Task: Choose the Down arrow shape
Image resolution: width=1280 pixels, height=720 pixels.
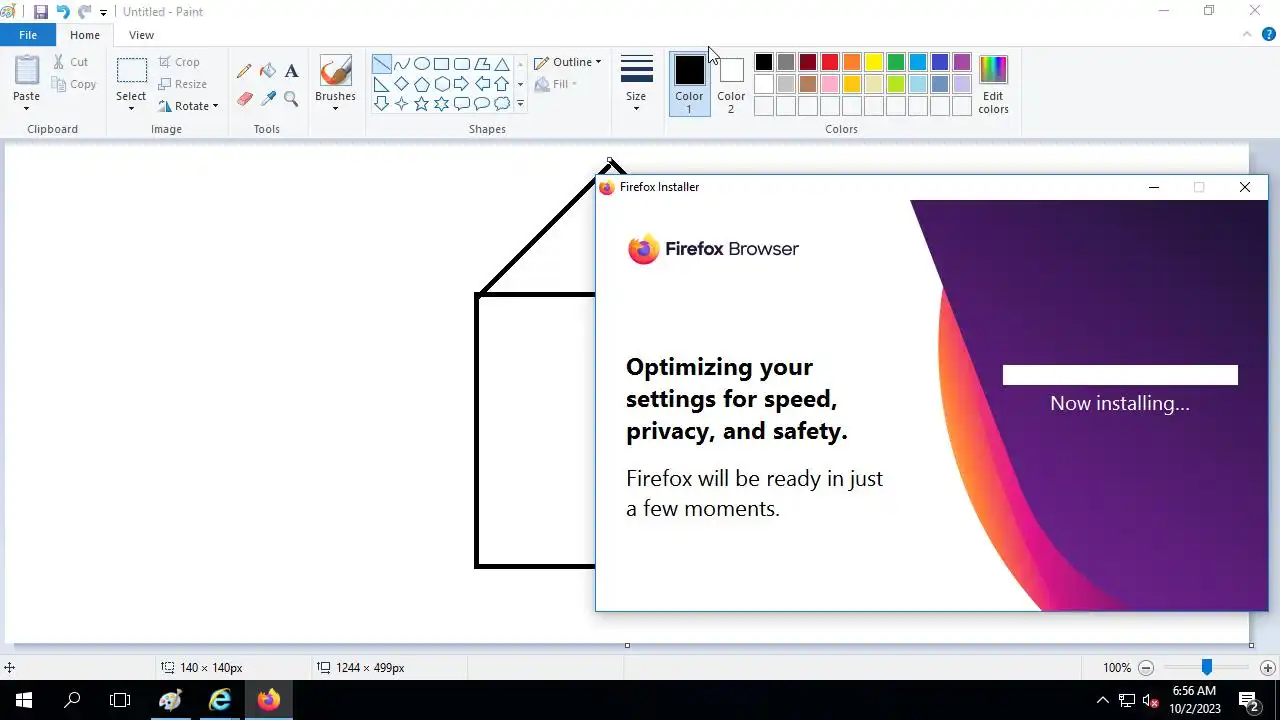Action: [x=381, y=104]
